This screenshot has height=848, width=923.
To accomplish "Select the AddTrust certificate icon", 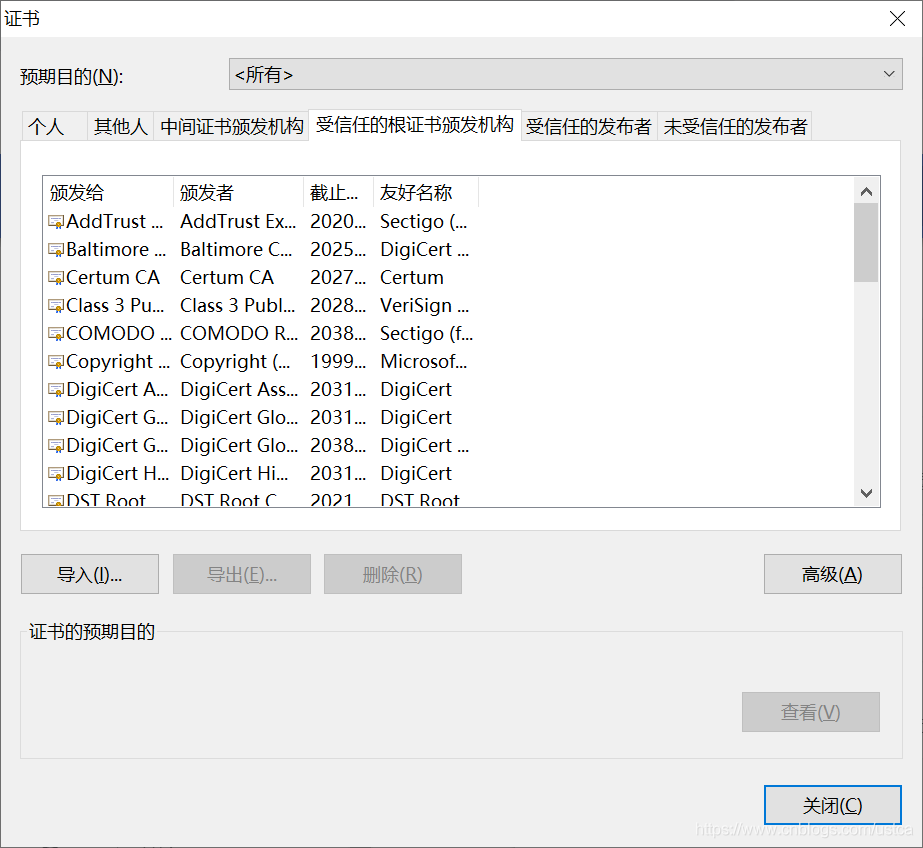I will 54,221.
